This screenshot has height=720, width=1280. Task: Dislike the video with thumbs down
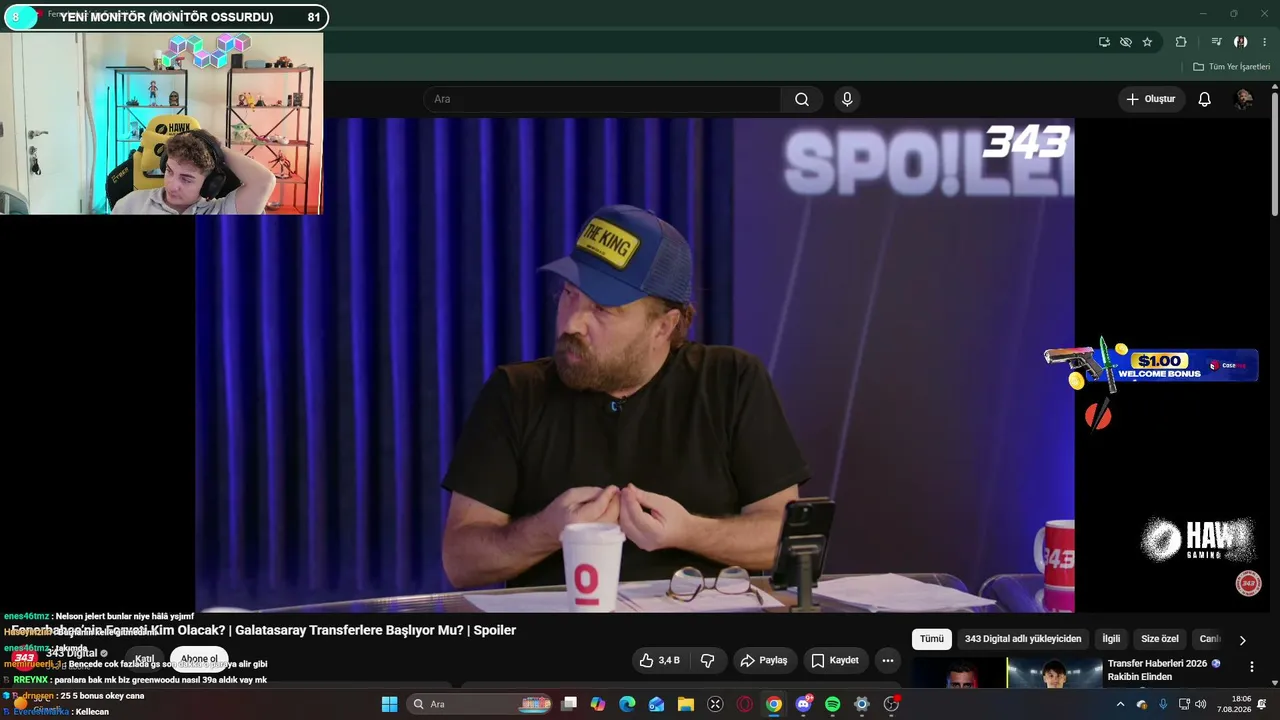click(x=707, y=660)
